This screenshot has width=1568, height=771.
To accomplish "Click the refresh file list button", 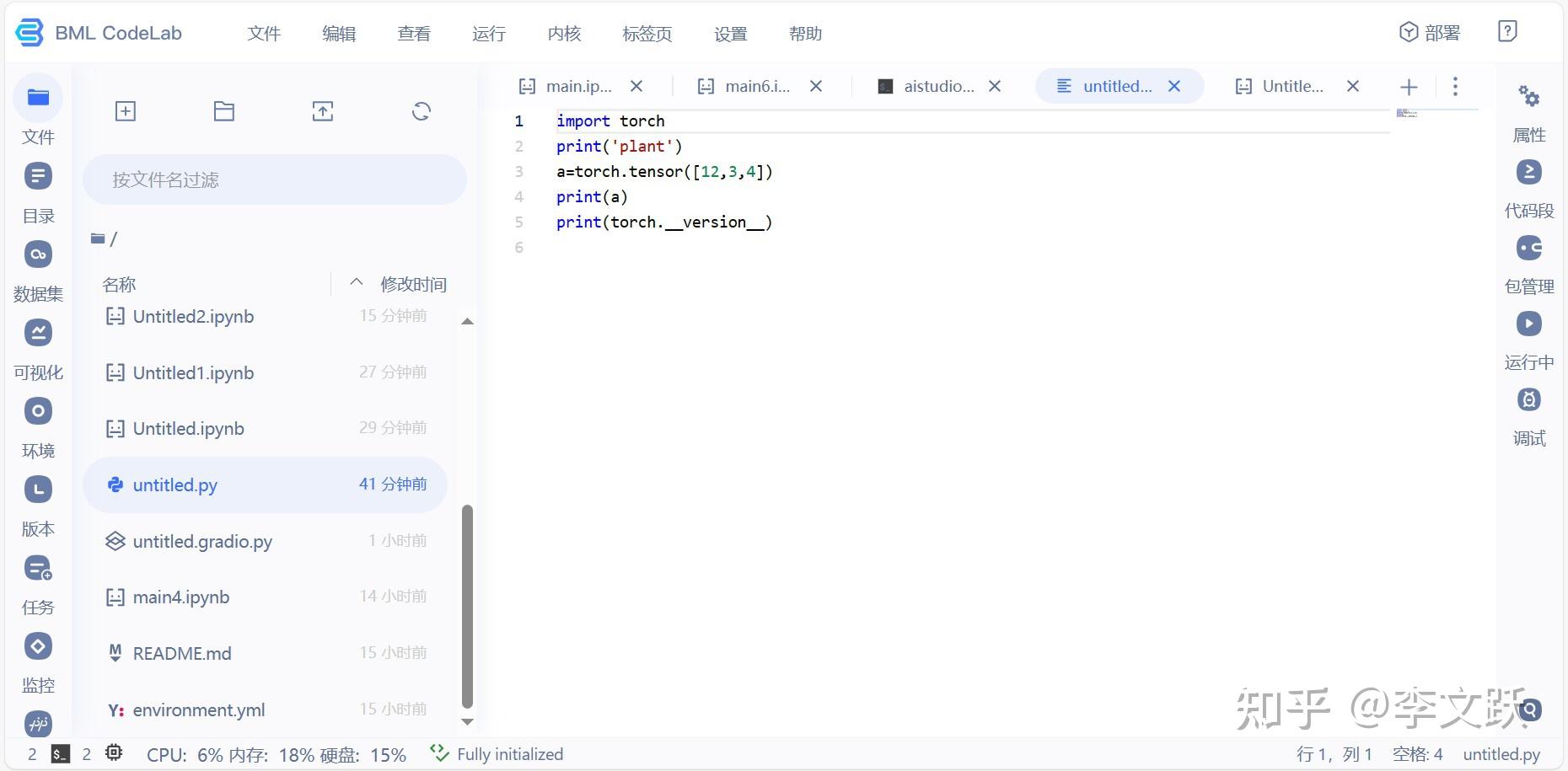I will [421, 111].
